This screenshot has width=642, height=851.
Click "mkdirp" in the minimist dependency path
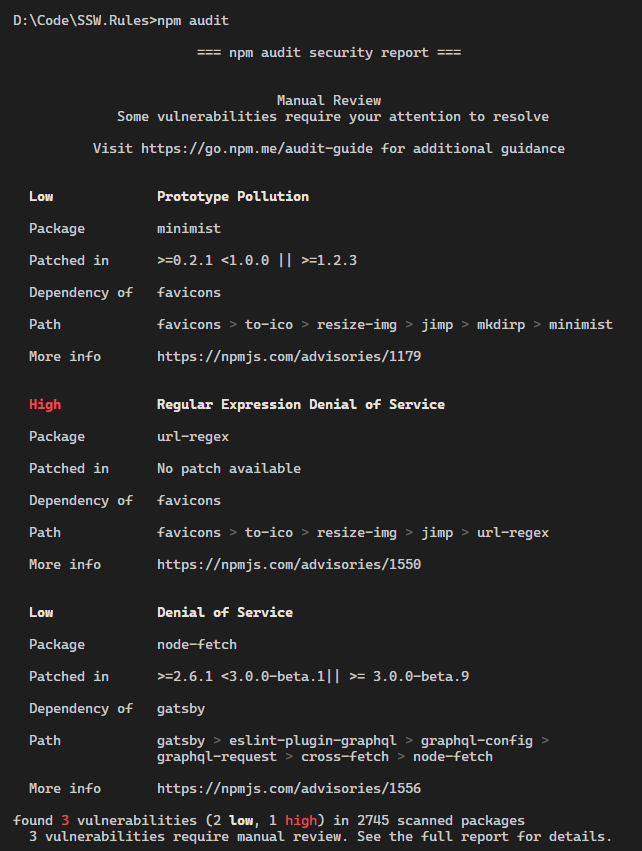501,324
